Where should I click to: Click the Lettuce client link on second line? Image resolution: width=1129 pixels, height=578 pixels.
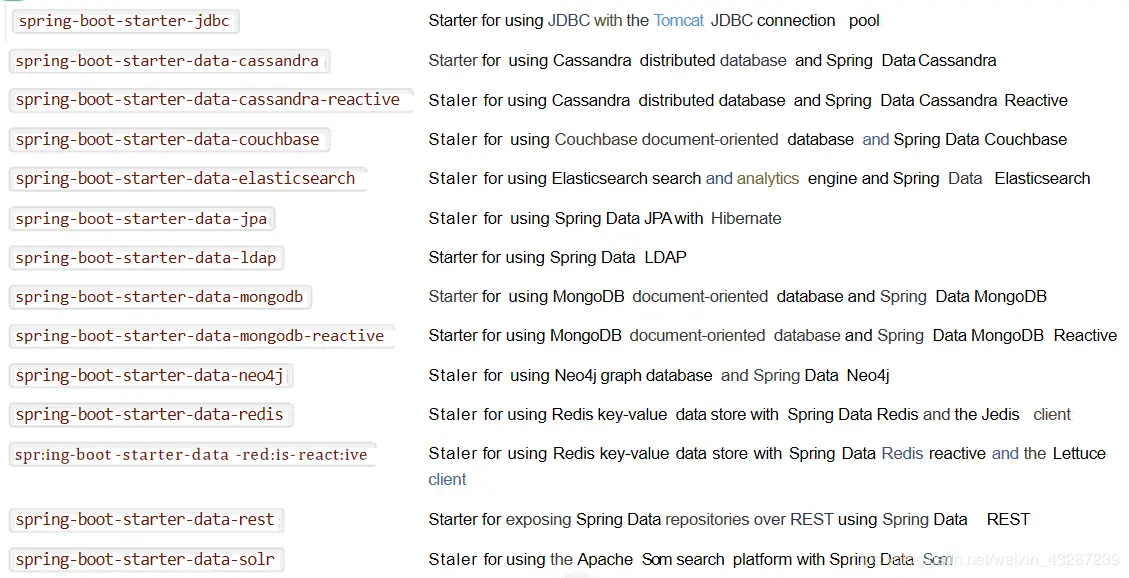447,479
